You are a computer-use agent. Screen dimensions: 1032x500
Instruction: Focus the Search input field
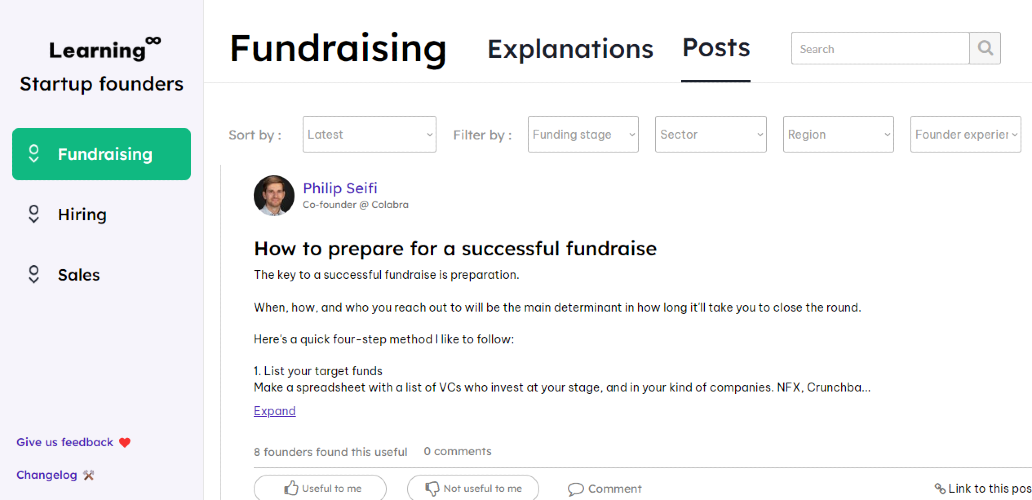880,48
